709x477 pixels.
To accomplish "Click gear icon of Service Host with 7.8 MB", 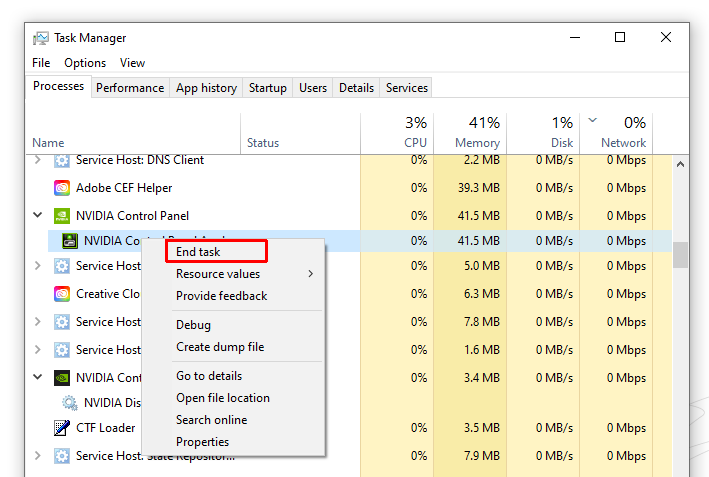I will click(x=62, y=322).
